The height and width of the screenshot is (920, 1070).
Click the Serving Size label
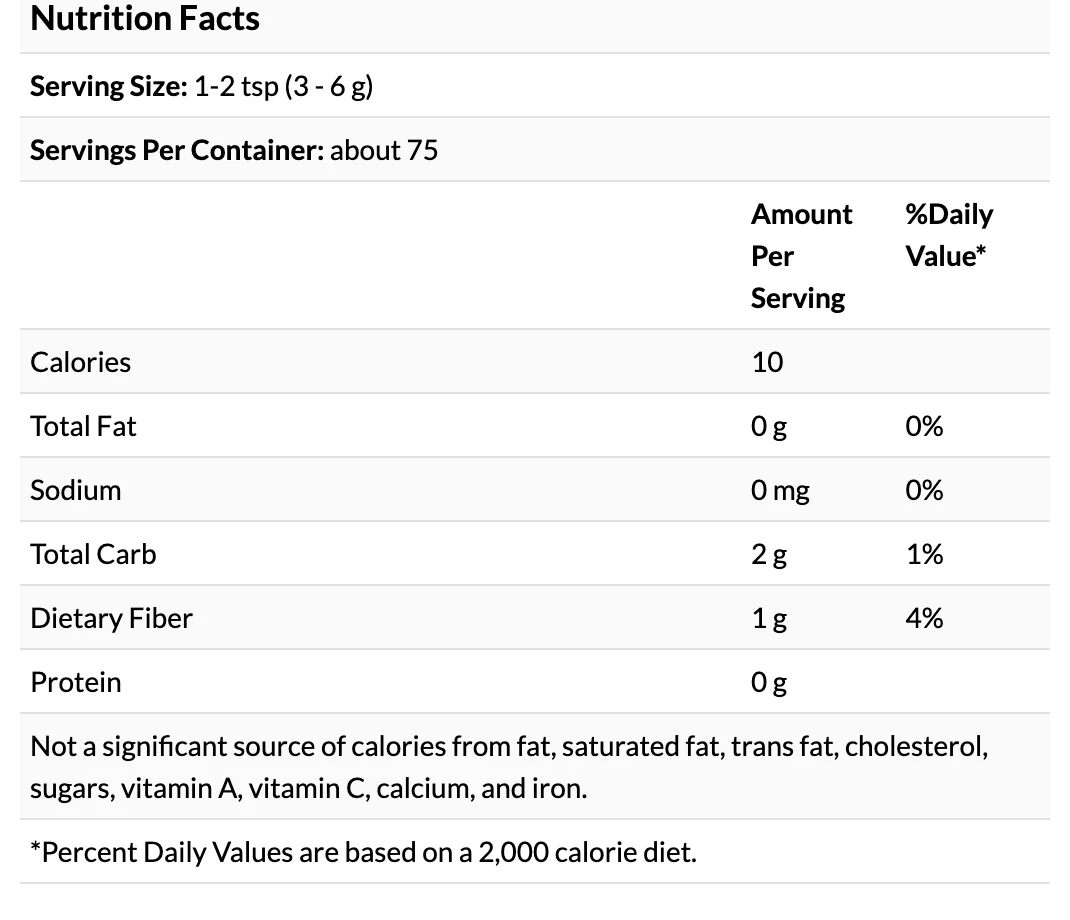pyautogui.click(x=108, y=87)
